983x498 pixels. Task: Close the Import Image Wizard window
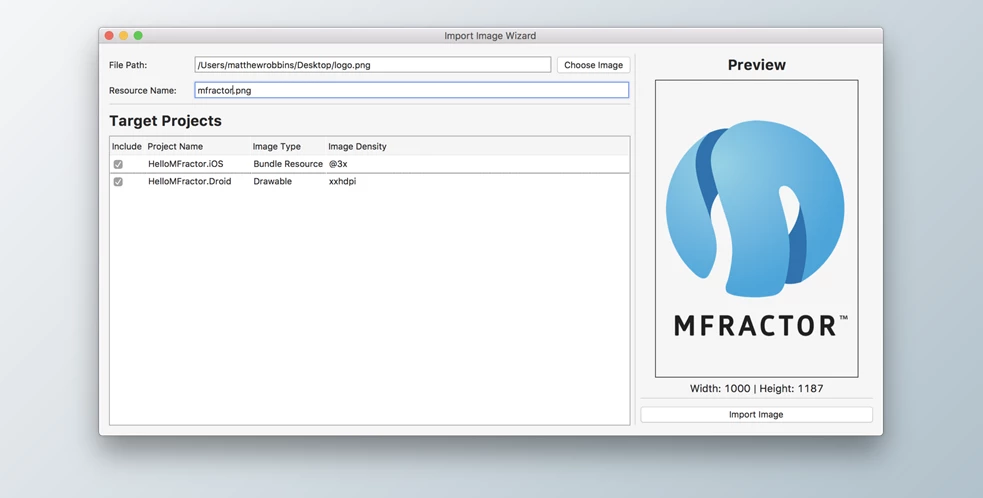[x=109, y=36]
